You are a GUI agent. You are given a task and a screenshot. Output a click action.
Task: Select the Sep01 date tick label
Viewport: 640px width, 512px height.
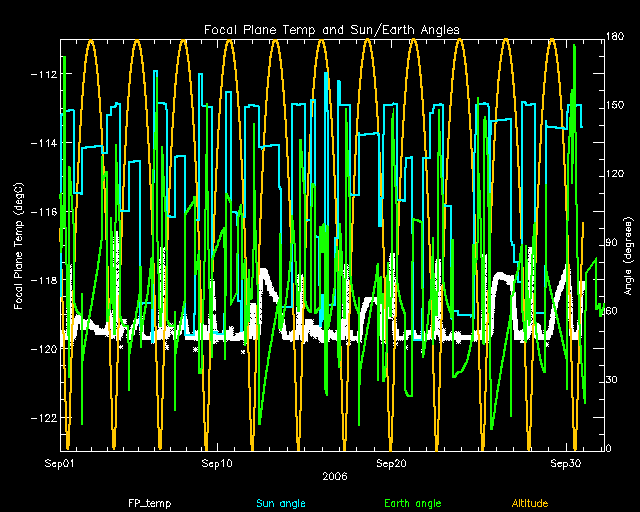click(x=61, y=464)
